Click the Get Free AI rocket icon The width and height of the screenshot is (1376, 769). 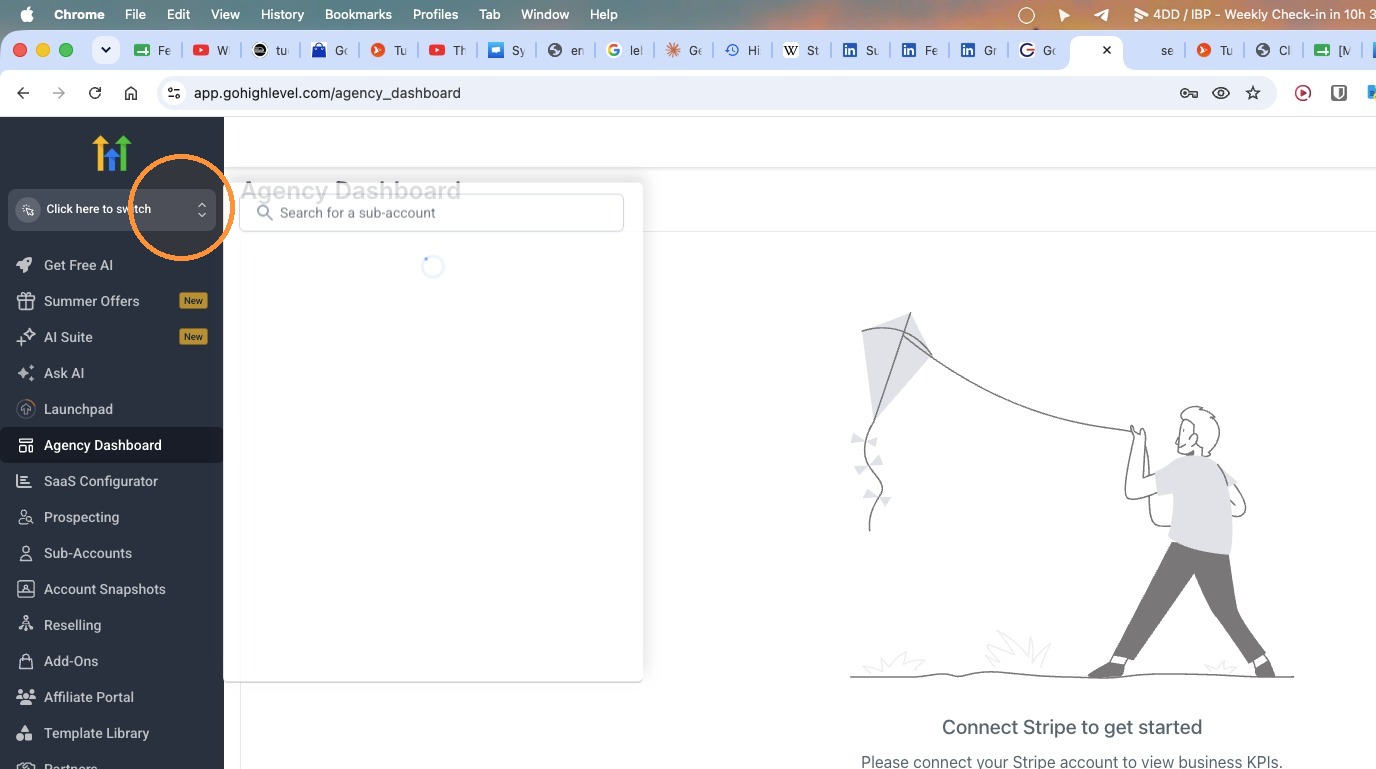point(25,265)
